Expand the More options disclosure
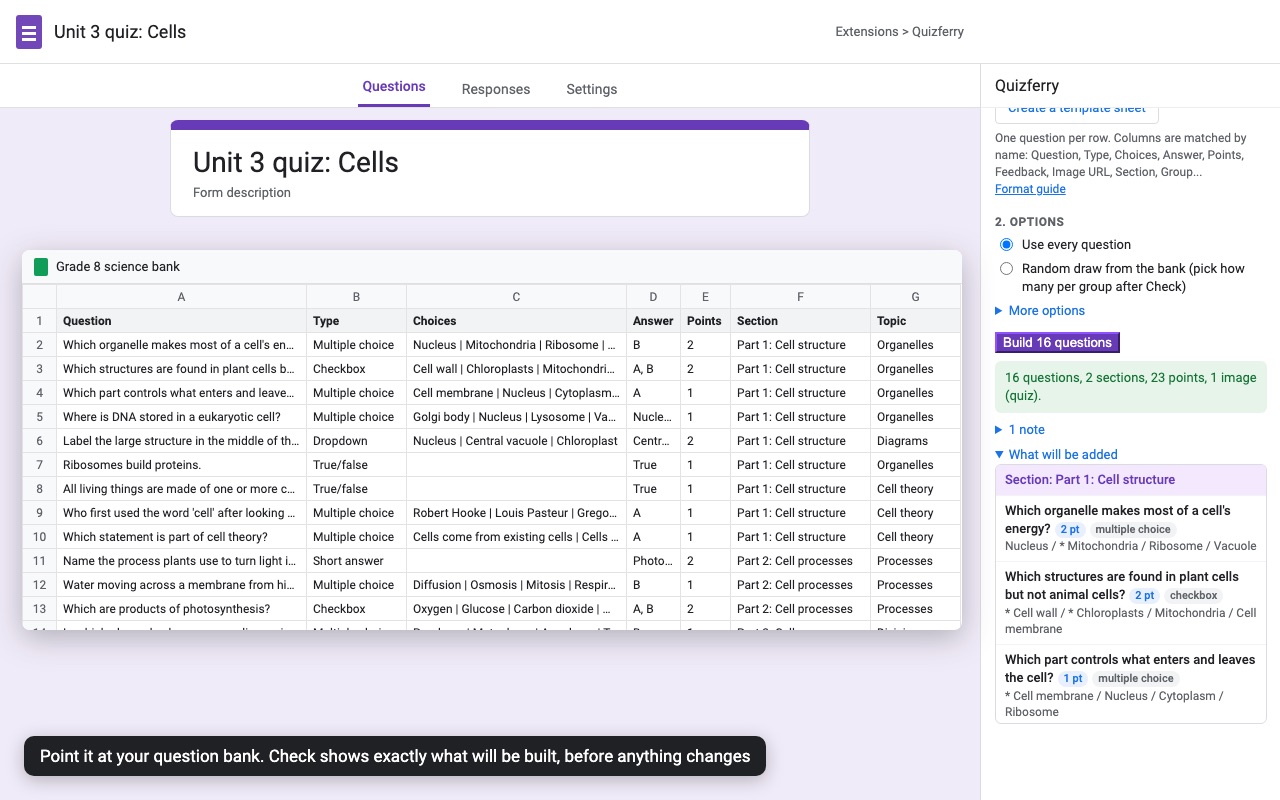Screen dimensions: 1280x800 coord(1040,311)
